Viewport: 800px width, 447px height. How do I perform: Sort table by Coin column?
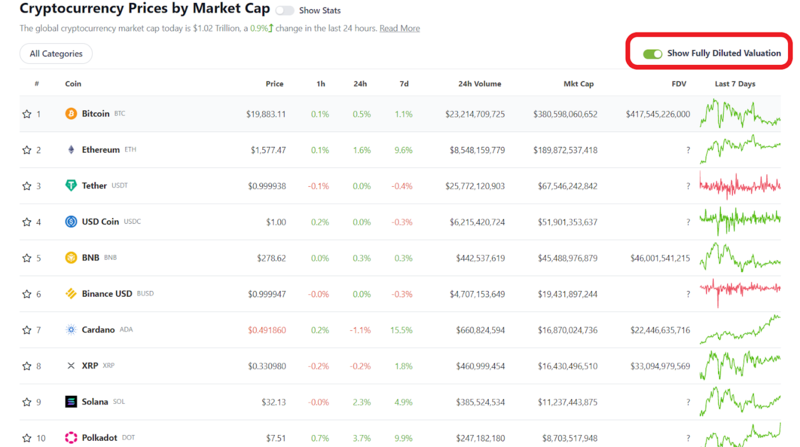(73, 84)
